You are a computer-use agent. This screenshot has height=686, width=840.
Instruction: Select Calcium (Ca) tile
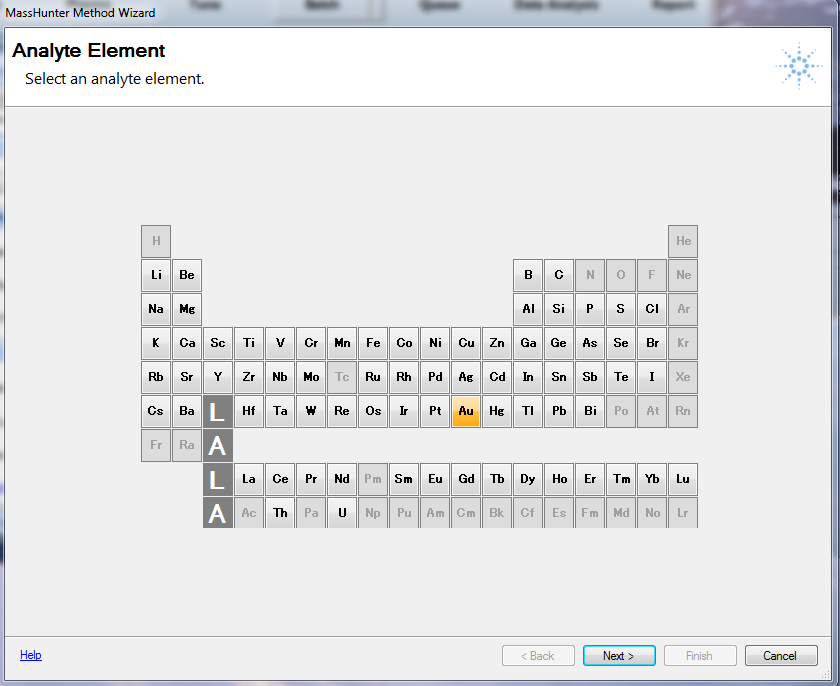(x=187, y=343)
